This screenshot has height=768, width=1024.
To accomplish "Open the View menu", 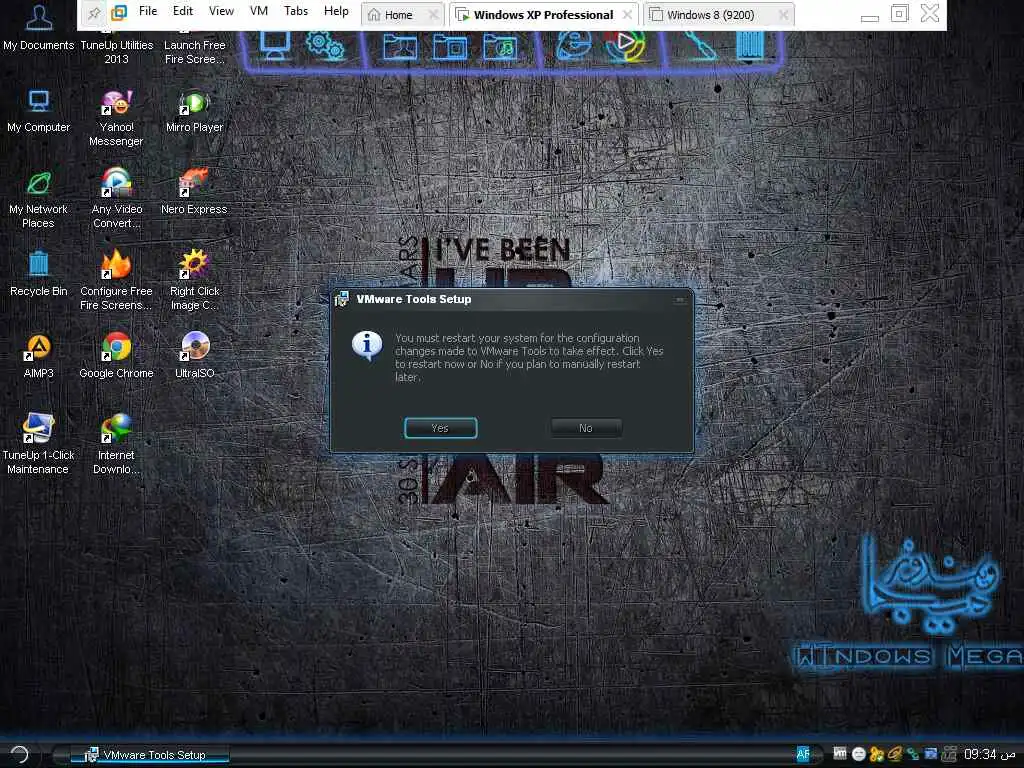I will click(221, 11).
